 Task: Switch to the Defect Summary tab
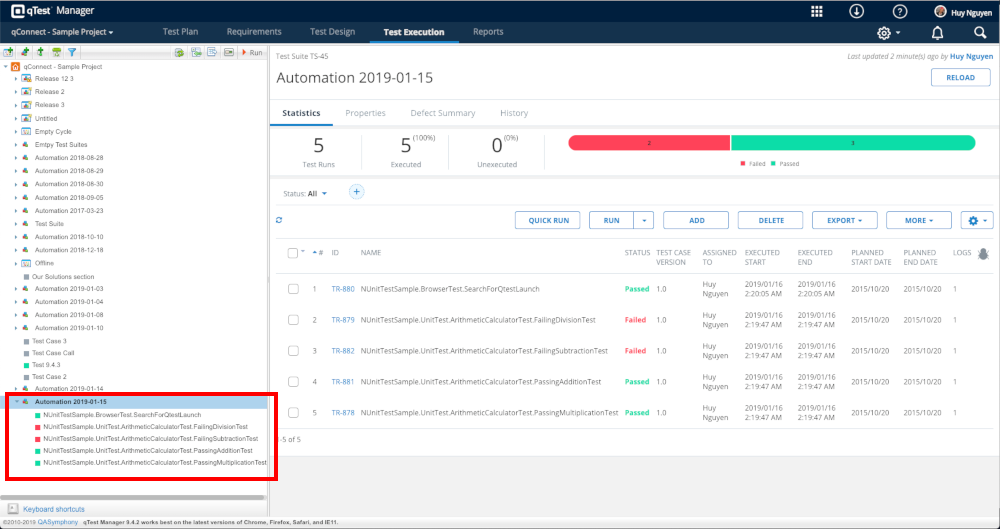pyautogui.click(x=443, y=113)
